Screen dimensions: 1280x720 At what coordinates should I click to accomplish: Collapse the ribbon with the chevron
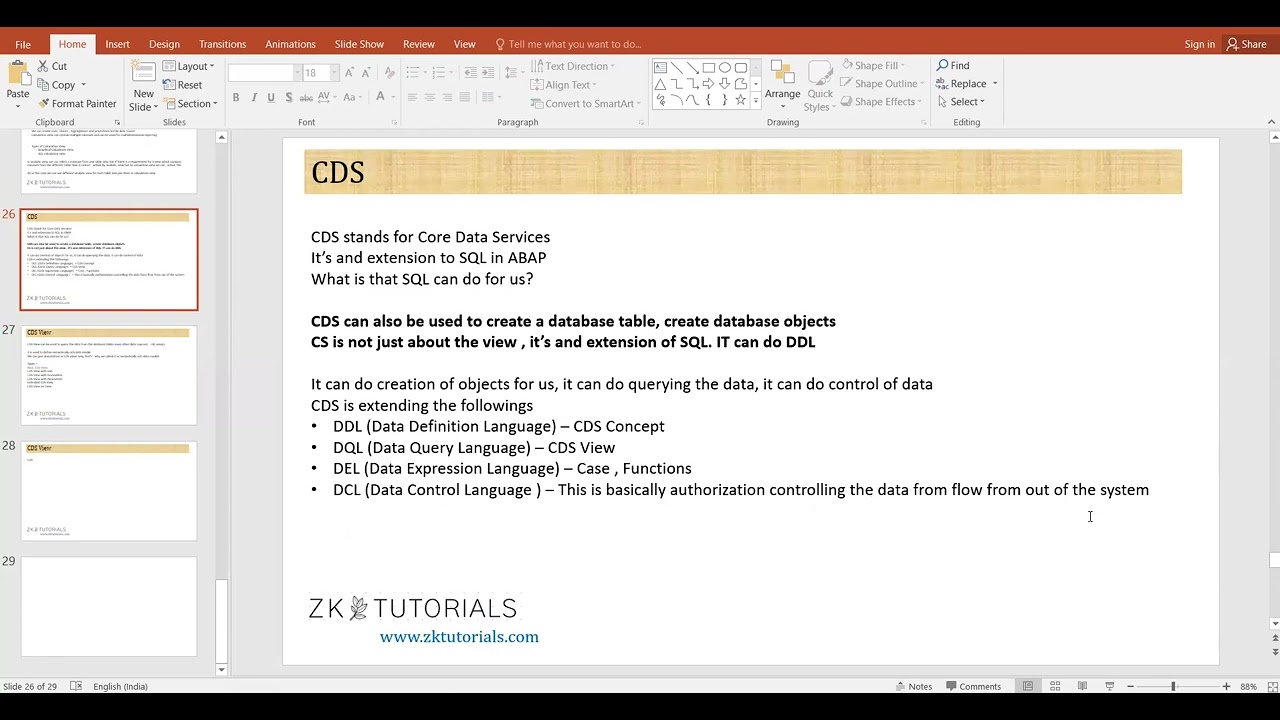point(1271,122)
